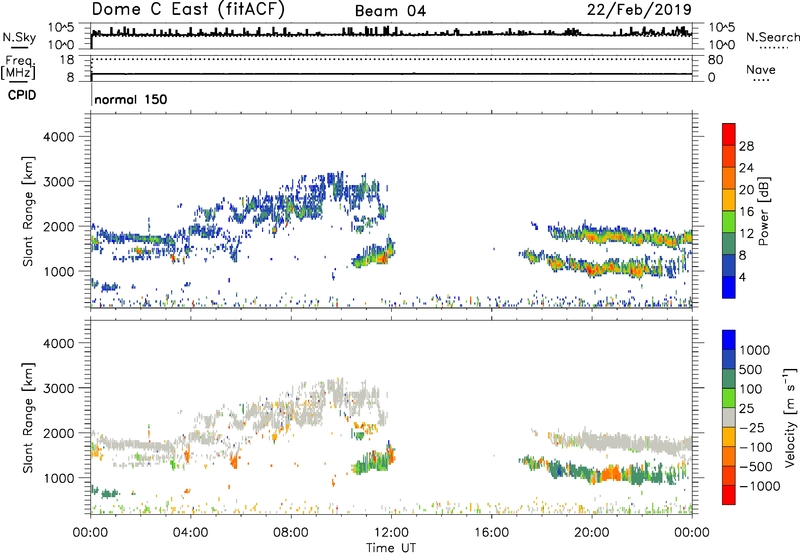This screenshot has width=800, height=554.
Task: Click '3000' tick on velocity panel axis
Action: coord(58,388)
